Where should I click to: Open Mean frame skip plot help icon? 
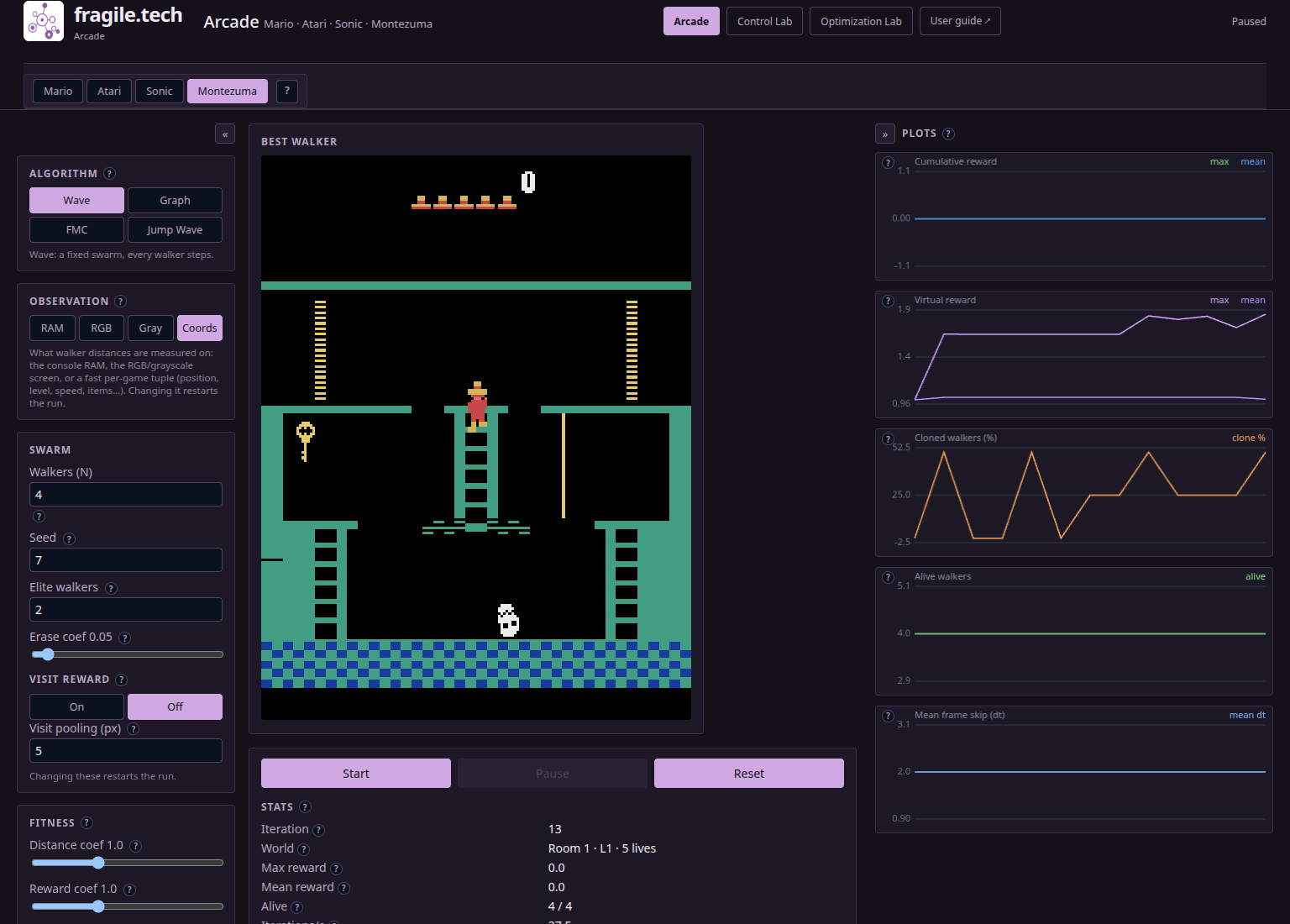pyautogui.click(x=888, y=716)
